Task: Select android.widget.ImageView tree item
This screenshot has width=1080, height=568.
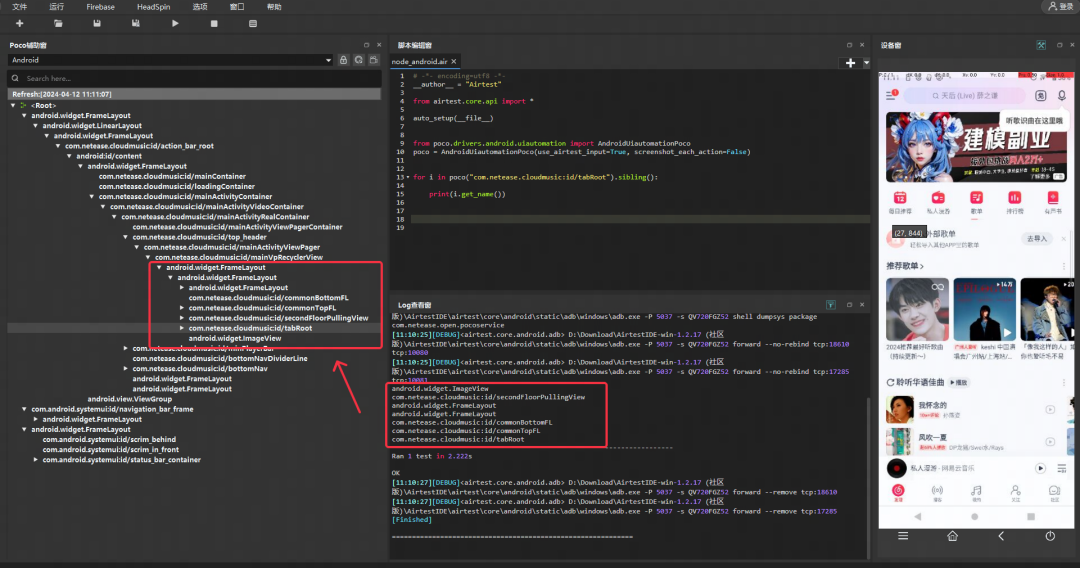Action: 234,338
